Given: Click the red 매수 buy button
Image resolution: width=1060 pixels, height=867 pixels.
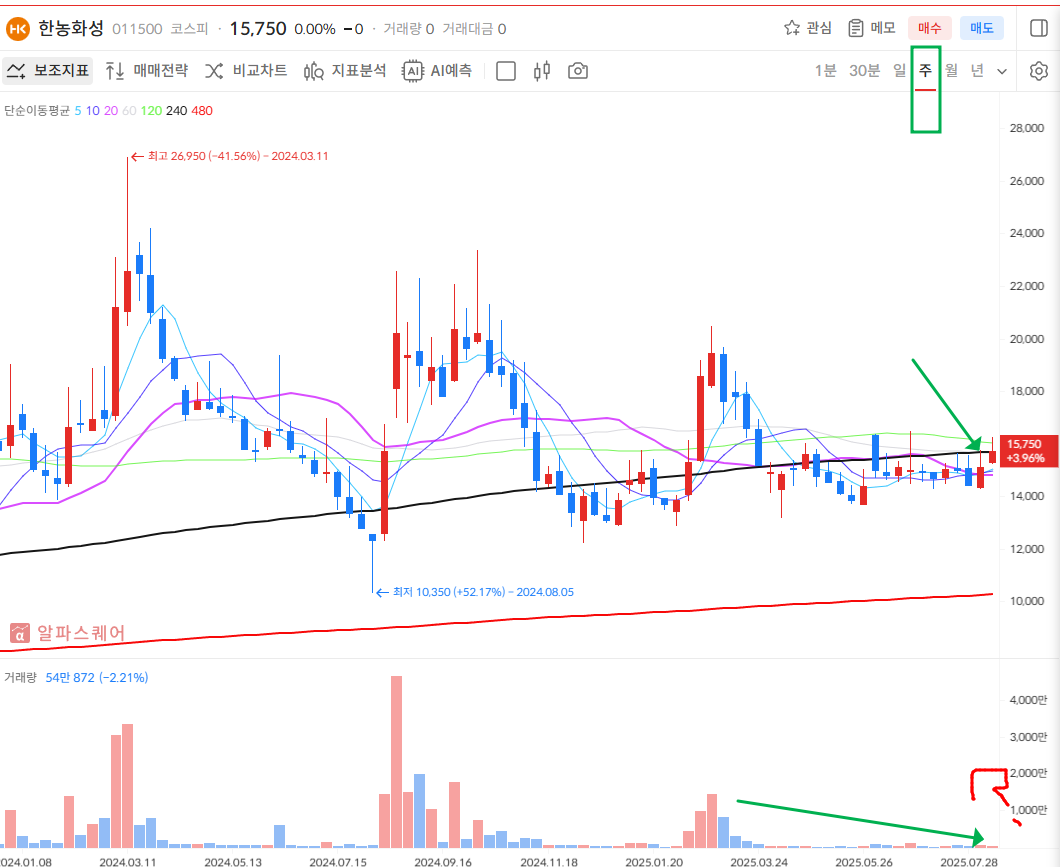Looking at the screenshot, I should [x=930, y=28].
